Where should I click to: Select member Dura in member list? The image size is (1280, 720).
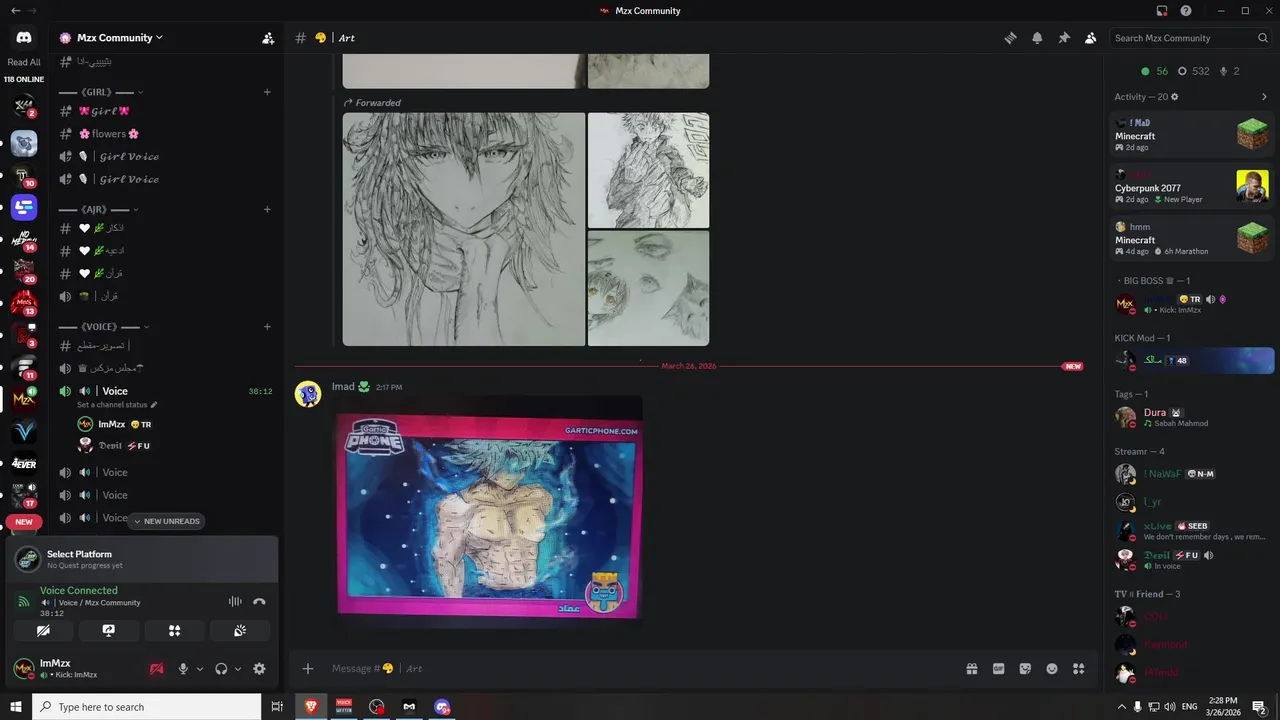1191,417
